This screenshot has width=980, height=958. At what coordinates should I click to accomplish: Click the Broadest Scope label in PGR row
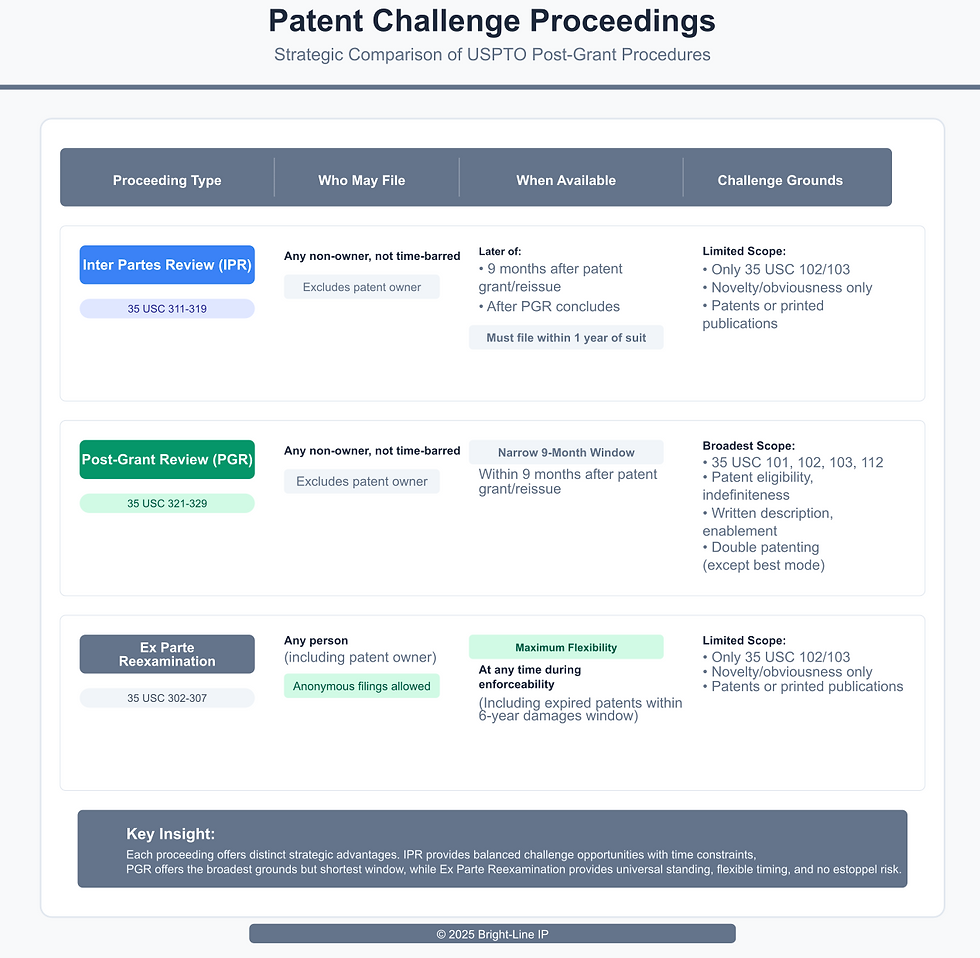748,446
